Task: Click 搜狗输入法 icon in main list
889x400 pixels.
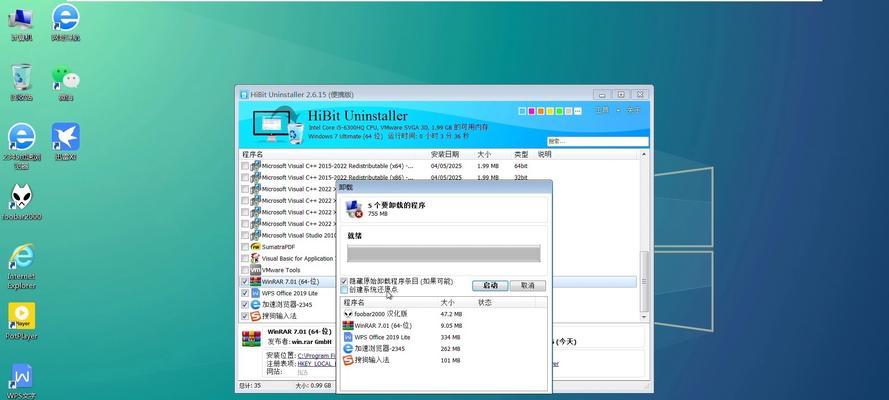Action: [255, 316]
